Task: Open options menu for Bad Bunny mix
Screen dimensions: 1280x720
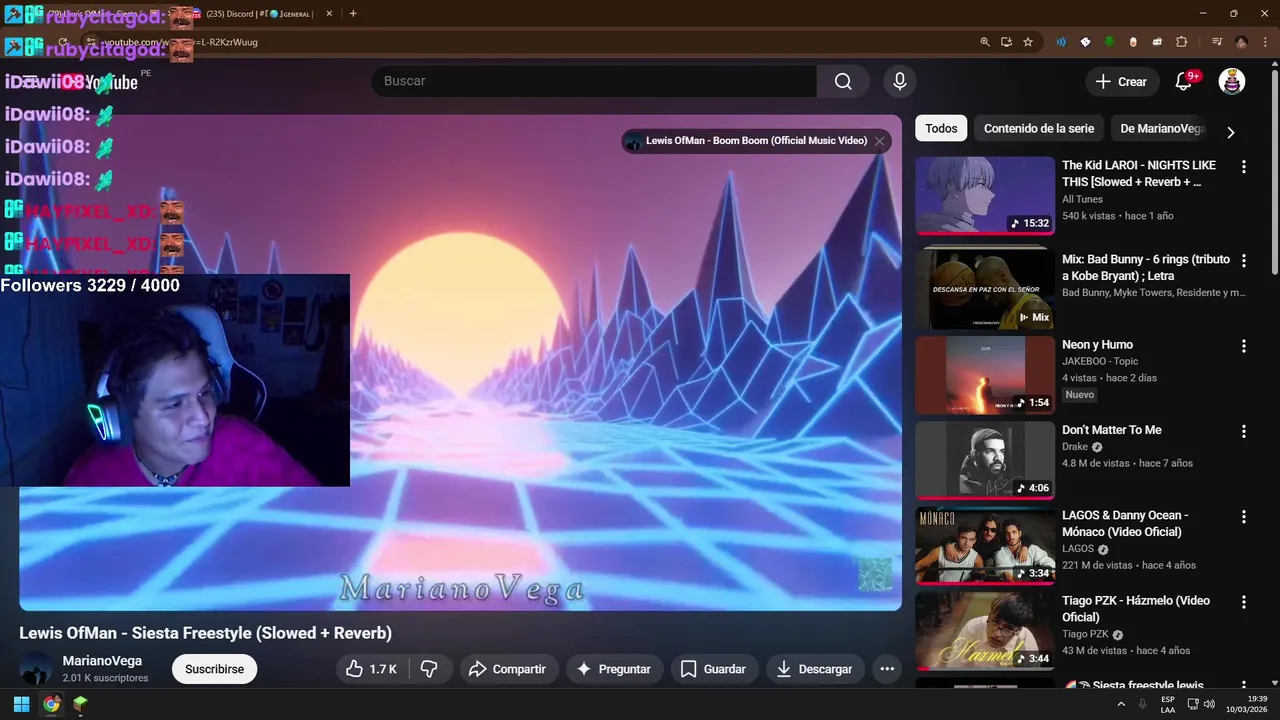Action: click(1244, 260)
